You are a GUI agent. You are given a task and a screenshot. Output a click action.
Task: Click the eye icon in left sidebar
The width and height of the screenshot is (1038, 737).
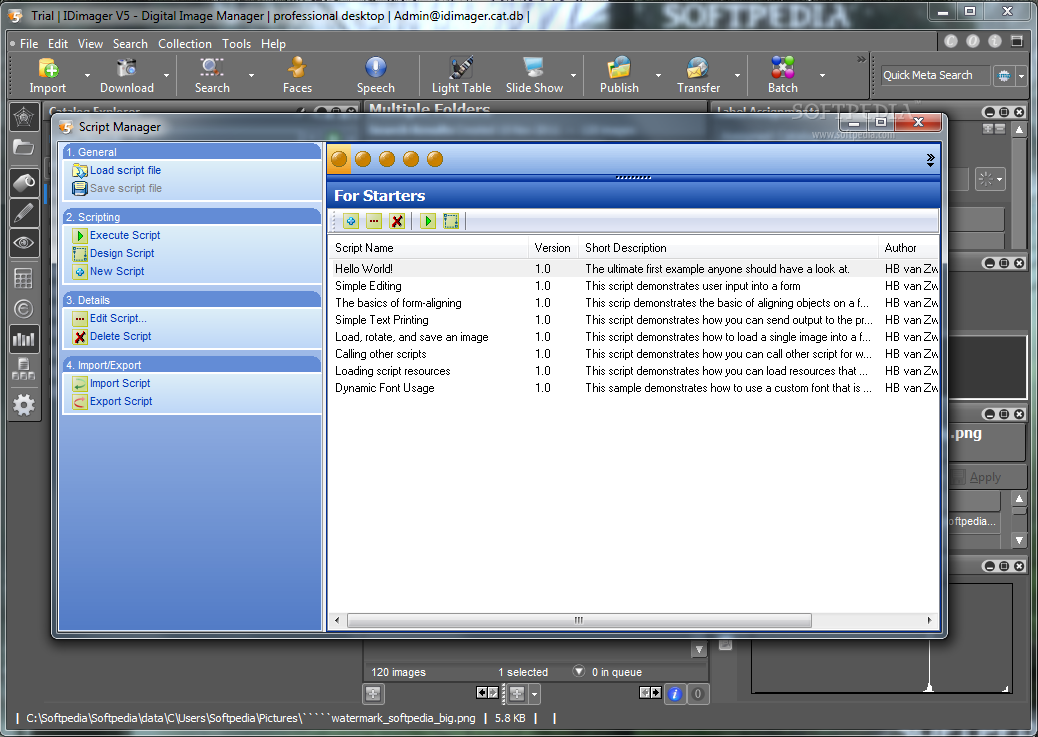(x=24, y=243)
